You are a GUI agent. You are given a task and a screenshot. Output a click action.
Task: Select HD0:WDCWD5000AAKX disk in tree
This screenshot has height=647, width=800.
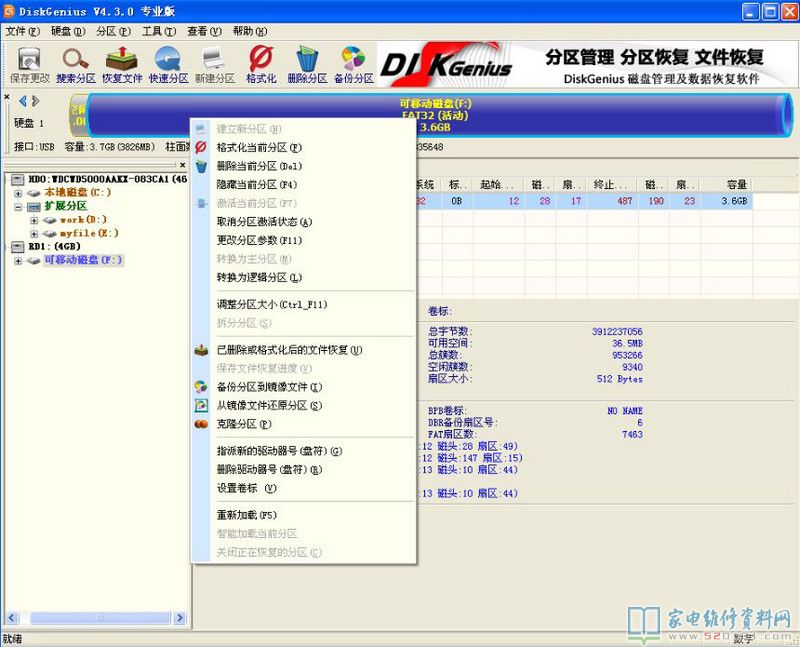pyautogui.click(x=108, y=179)
